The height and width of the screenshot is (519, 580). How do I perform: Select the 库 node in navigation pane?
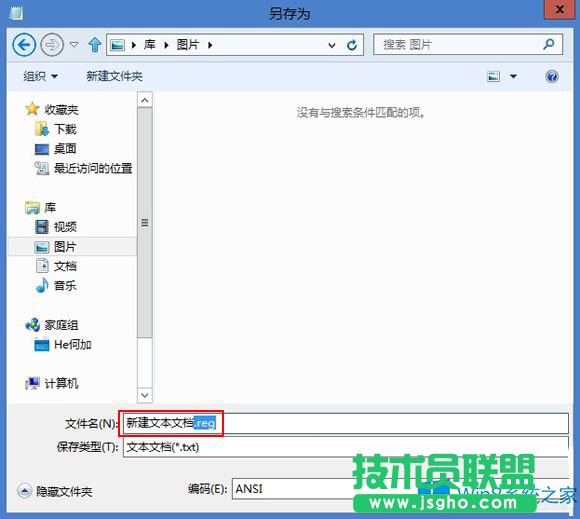pos(50,207)
